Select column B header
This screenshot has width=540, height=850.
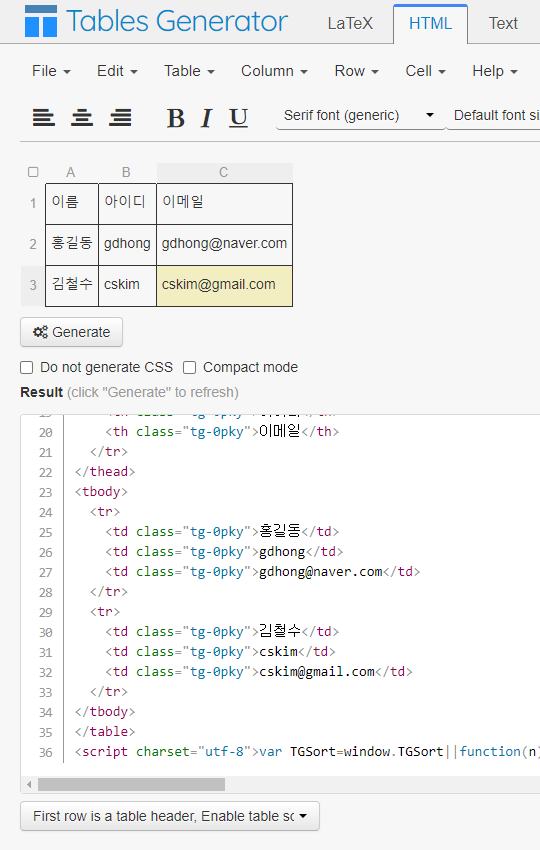tap(126, 172)
